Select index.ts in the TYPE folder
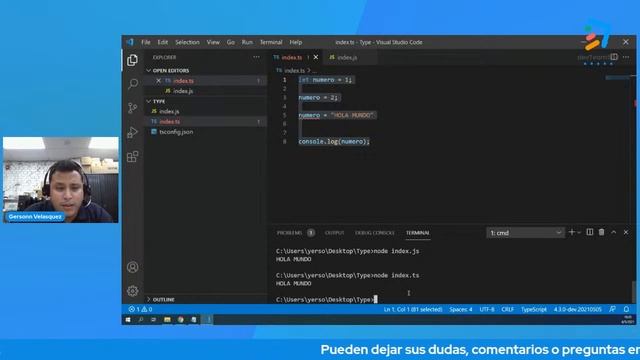This screenshot has width=640, height=360. point(169,122)
